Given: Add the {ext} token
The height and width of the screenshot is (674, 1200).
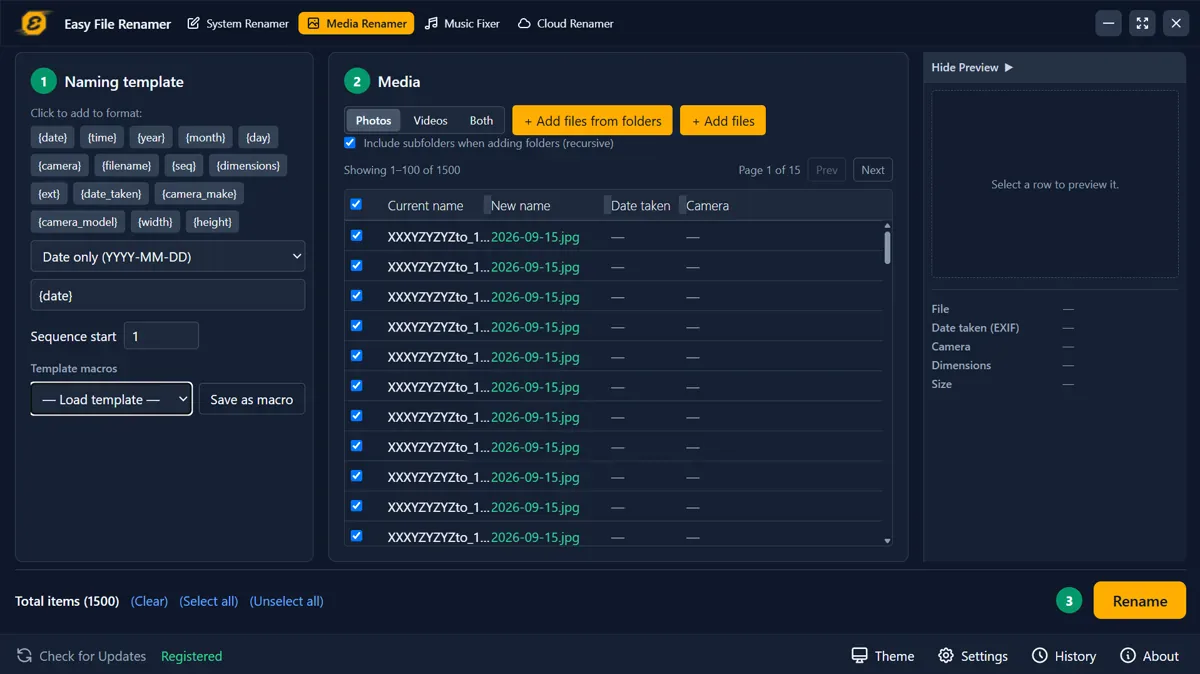Looking at the screenshot, I should click(49, 194).
